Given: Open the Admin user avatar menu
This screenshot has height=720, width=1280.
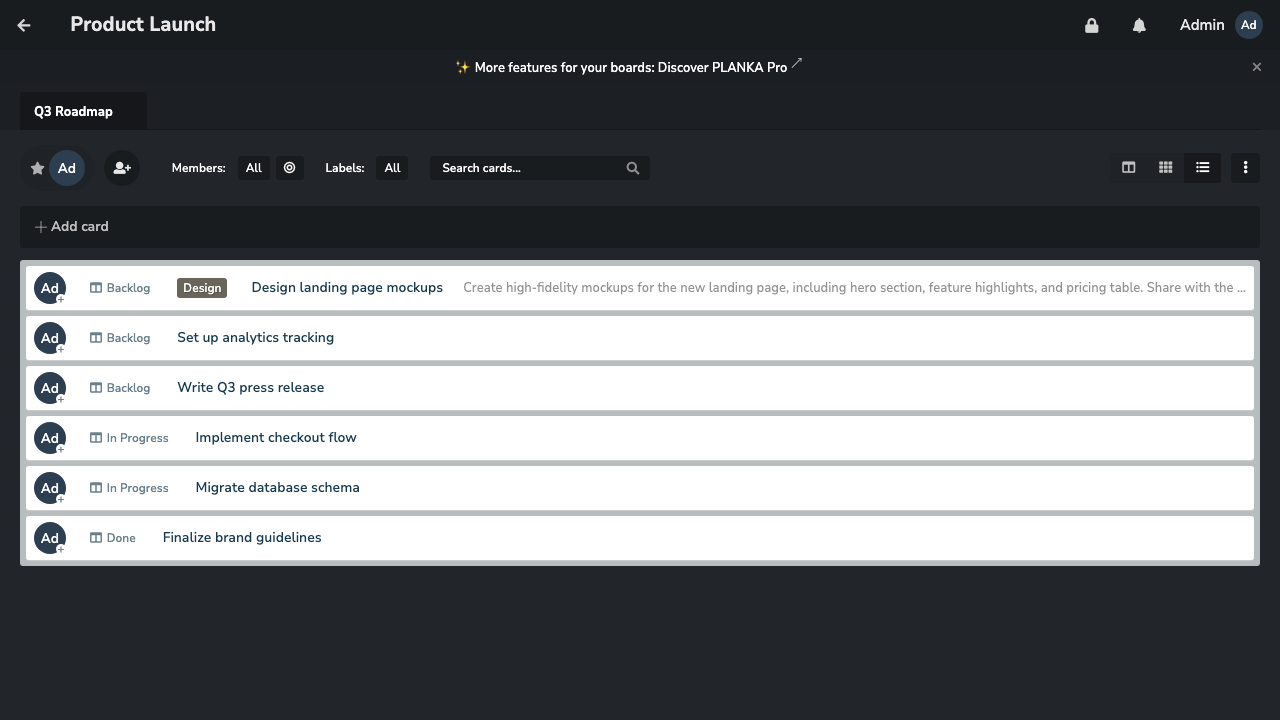Looking at the screenshot, I should (x=1249, y=25).
